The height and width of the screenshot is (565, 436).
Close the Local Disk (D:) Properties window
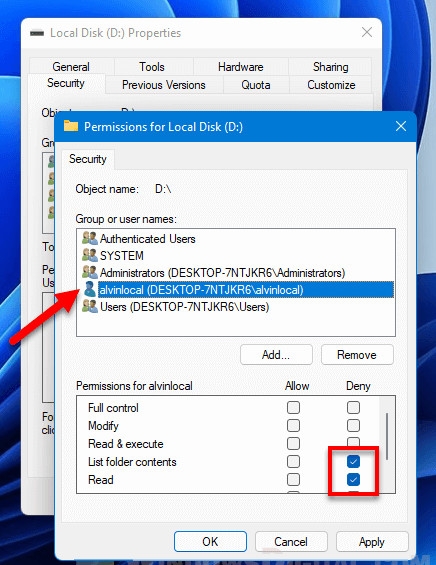coord(367,32)
